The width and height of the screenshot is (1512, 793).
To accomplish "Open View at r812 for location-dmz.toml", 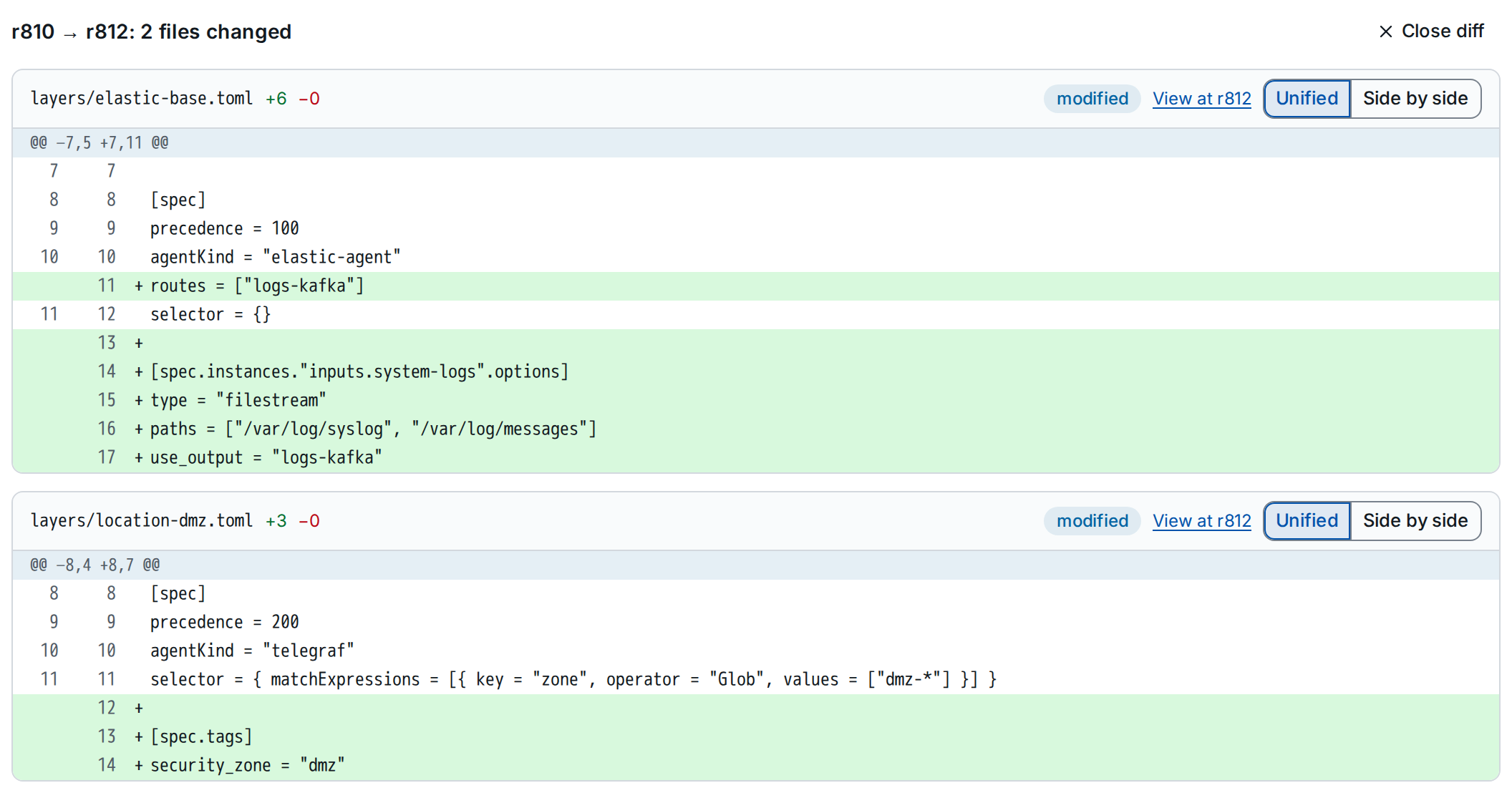I will click(1201, 521).
